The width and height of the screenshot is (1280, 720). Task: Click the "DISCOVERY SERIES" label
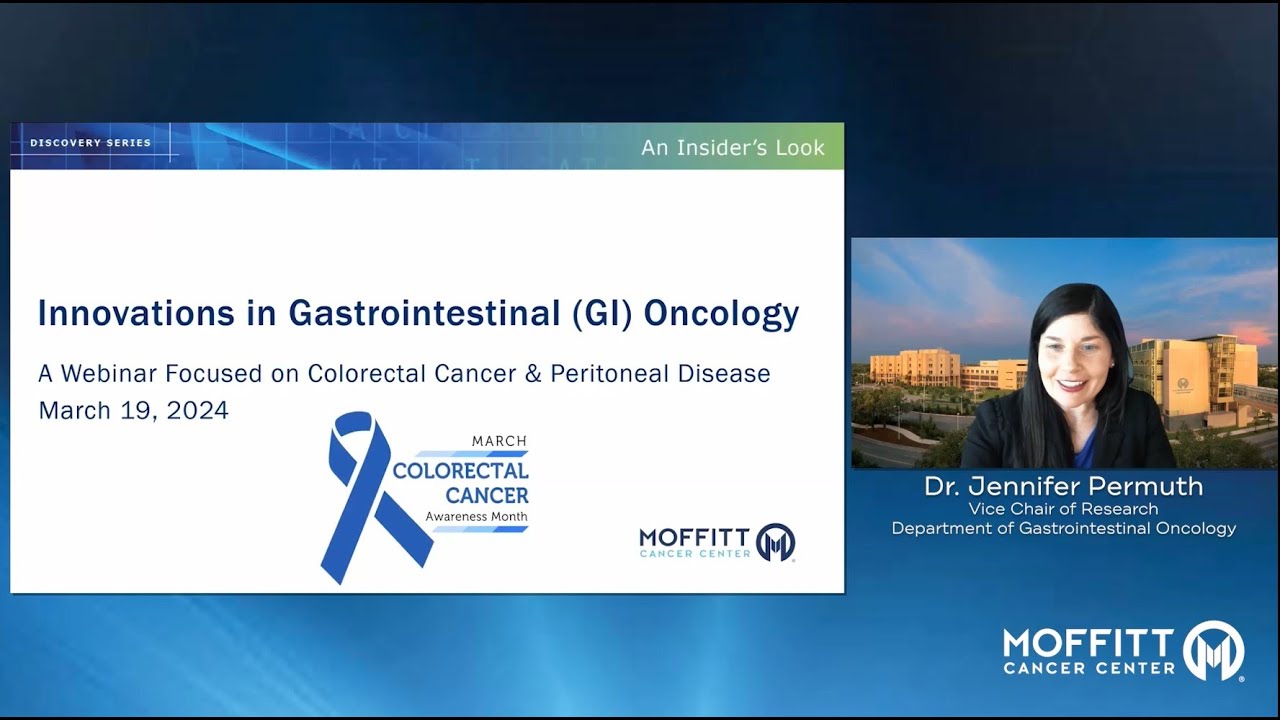(x=90, y=143)
